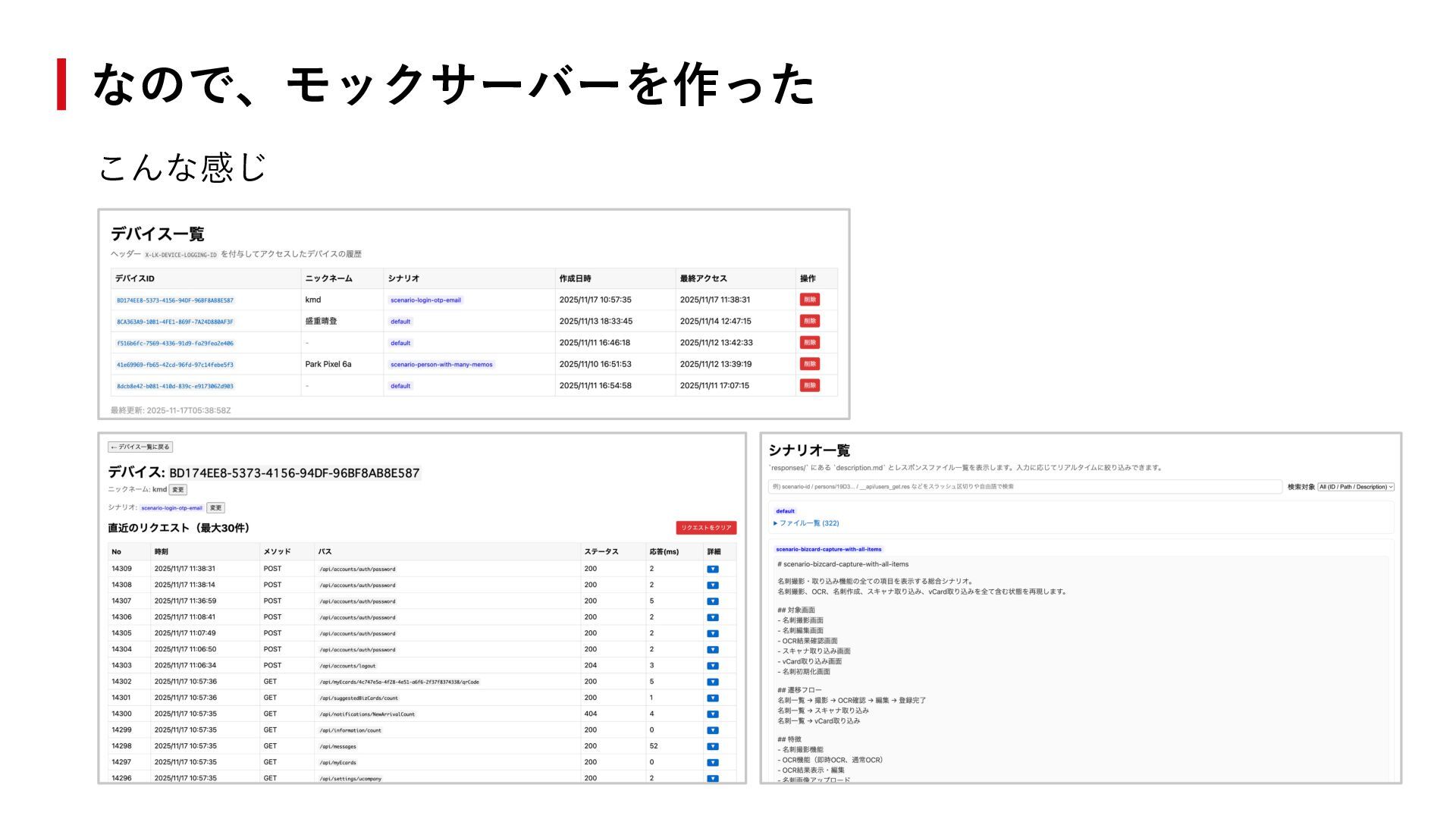
Task: Open device link 41e69969-fb65
Action: tap(175, 365)
